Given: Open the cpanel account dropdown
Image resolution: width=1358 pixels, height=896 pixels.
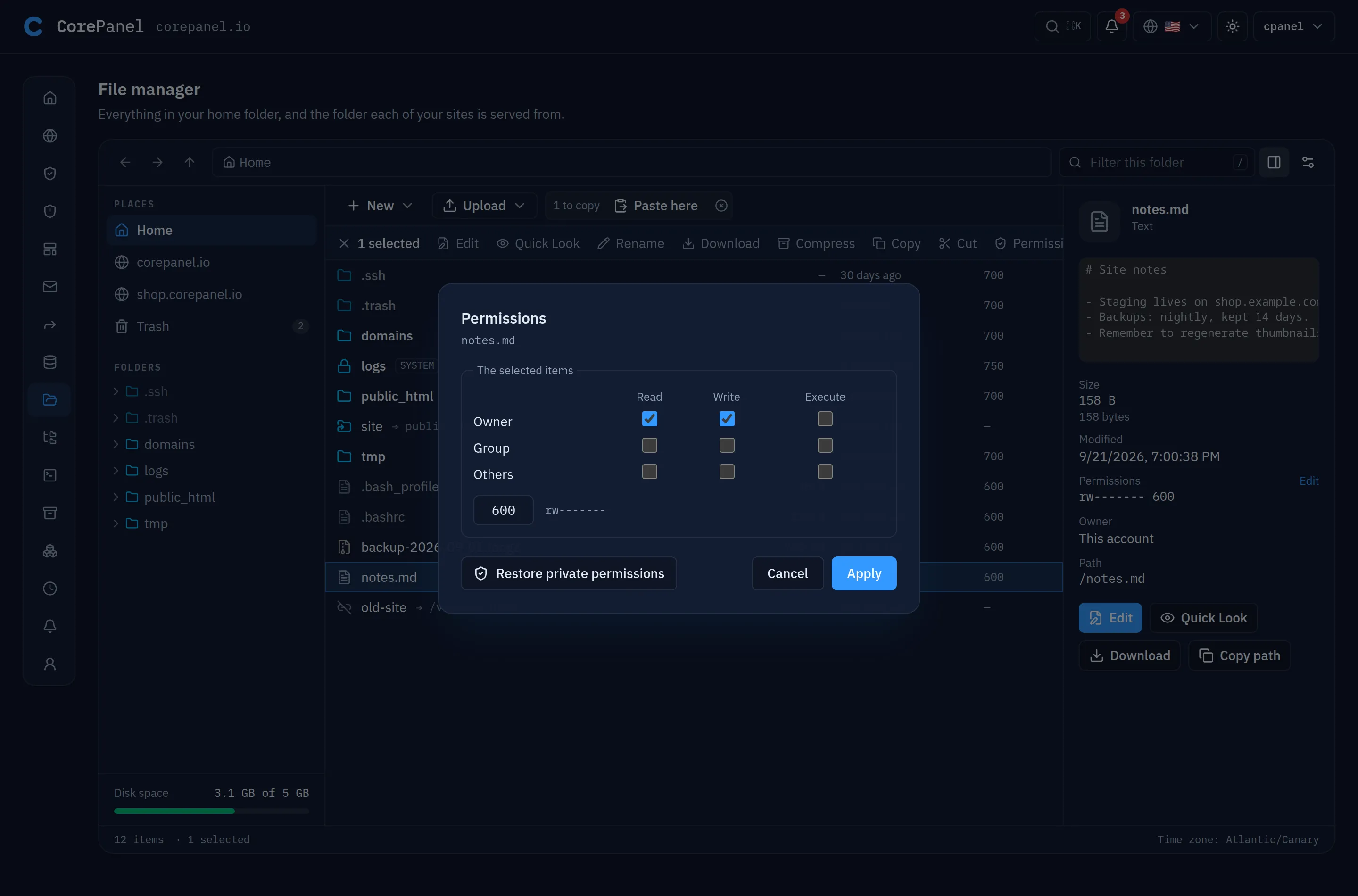Looking at the screenshot, I should (1293, 26).
